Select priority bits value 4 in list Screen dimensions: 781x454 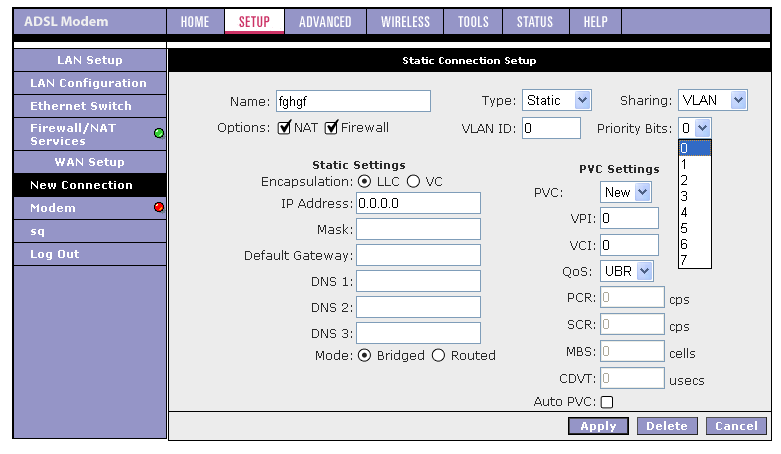pos(695,212)
